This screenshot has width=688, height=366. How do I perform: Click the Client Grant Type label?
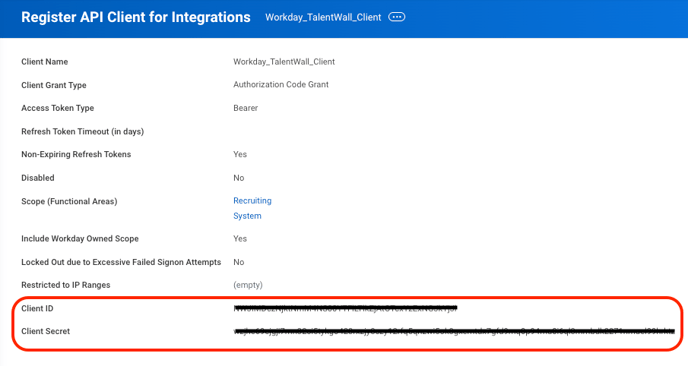click(54, 85)
